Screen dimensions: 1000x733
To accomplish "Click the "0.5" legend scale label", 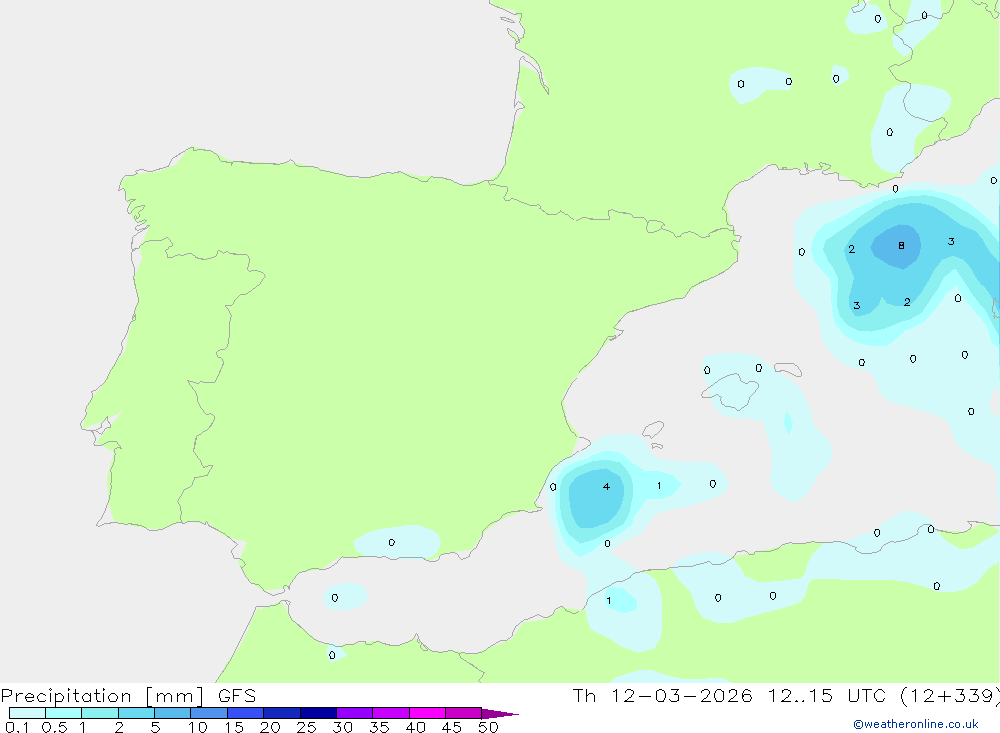I will tap(54, 727).
